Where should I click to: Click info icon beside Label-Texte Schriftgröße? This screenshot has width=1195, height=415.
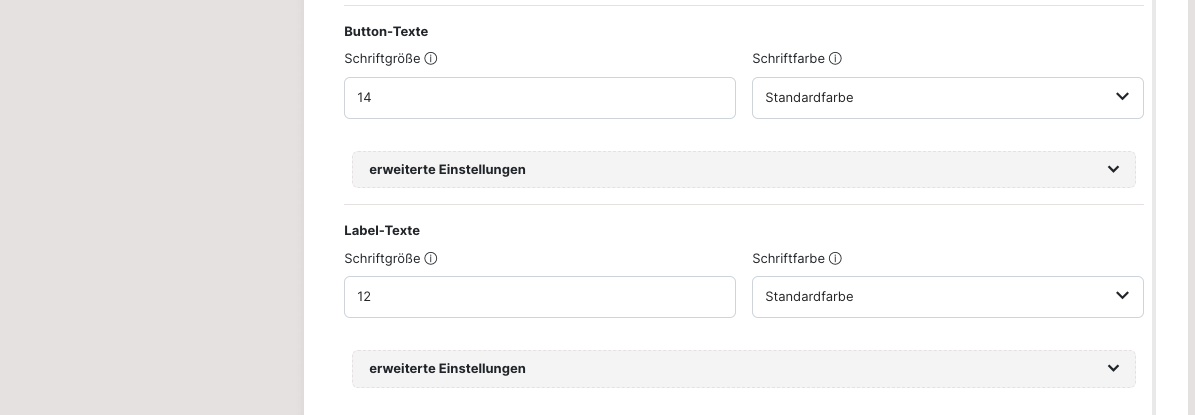click(431, 259)
